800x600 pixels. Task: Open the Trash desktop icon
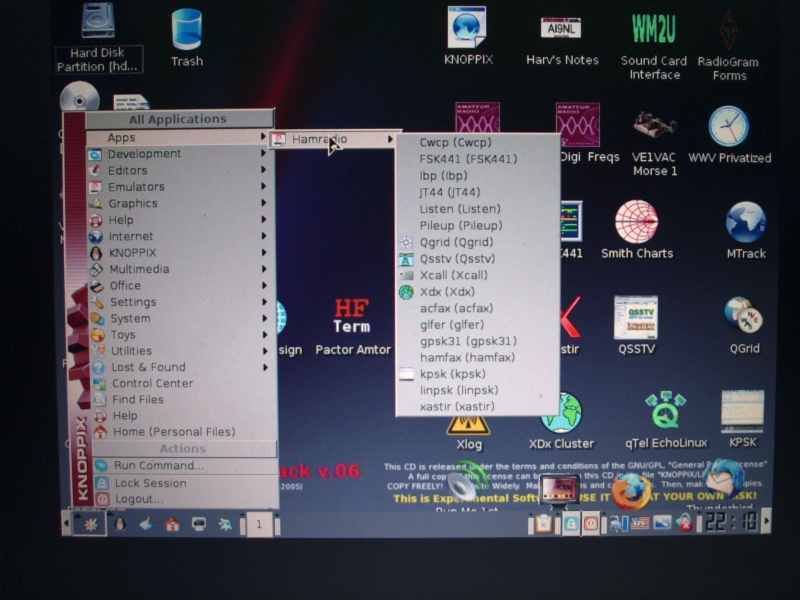pyautogui.click(x=187, y=37)
